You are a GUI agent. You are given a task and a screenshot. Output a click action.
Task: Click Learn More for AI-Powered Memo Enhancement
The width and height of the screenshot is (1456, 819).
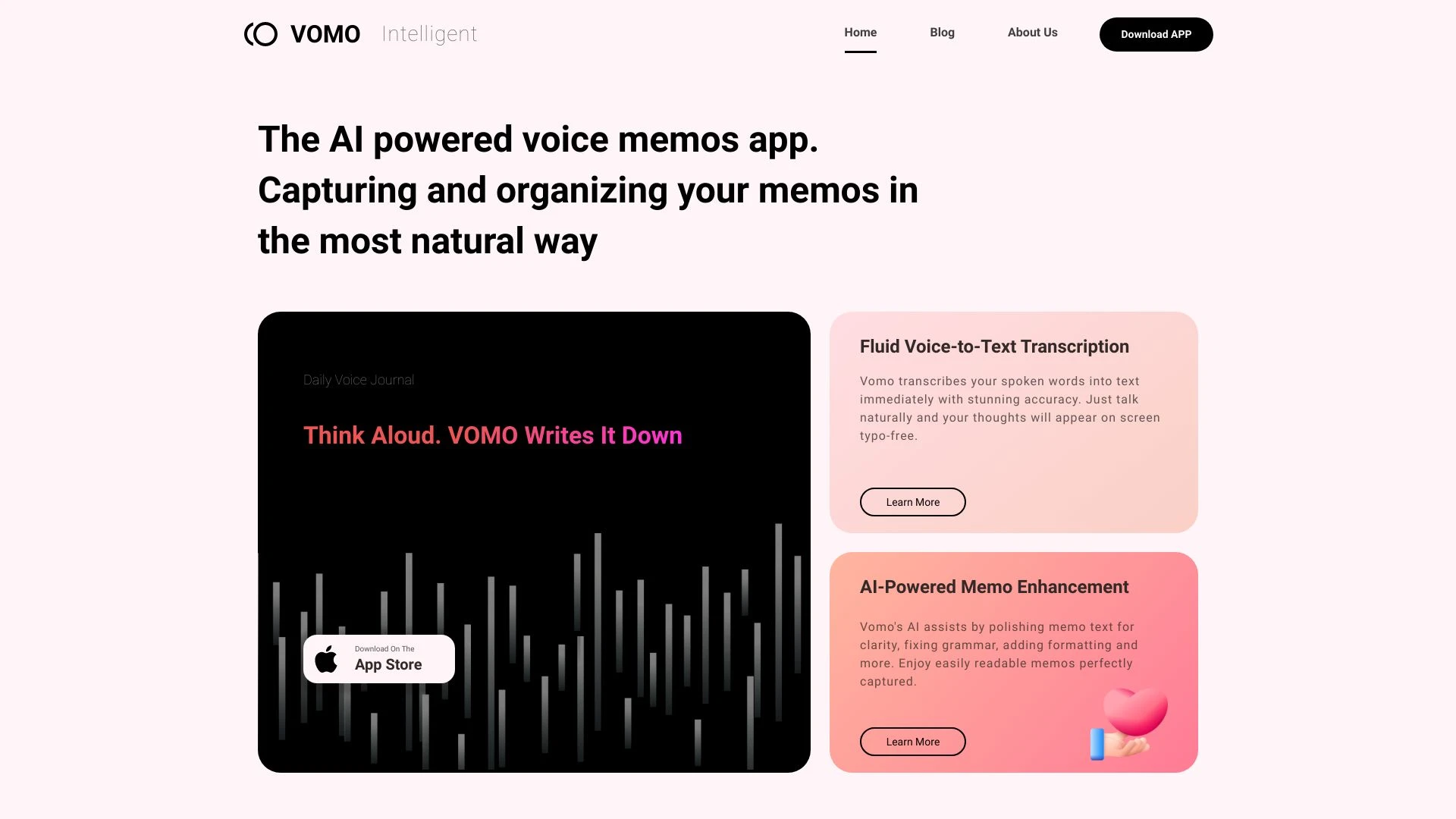tap(912, 741)
